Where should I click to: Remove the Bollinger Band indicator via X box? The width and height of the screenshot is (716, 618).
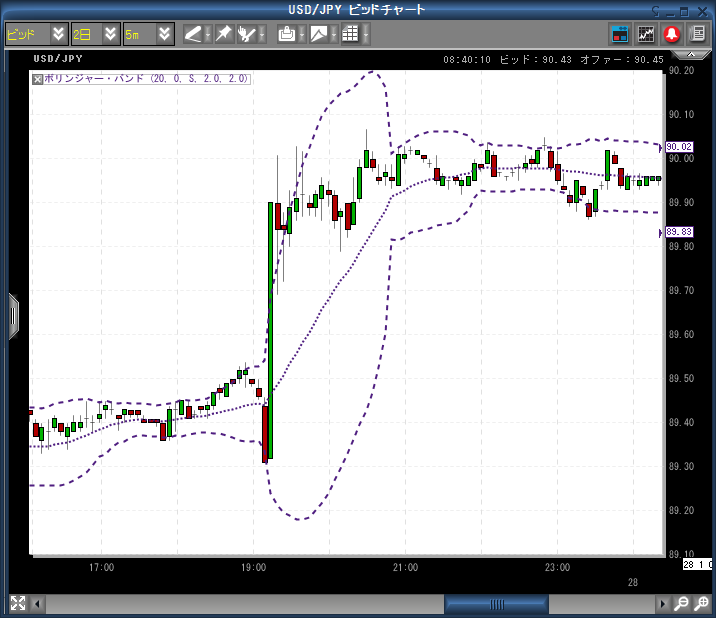point(38,79)
